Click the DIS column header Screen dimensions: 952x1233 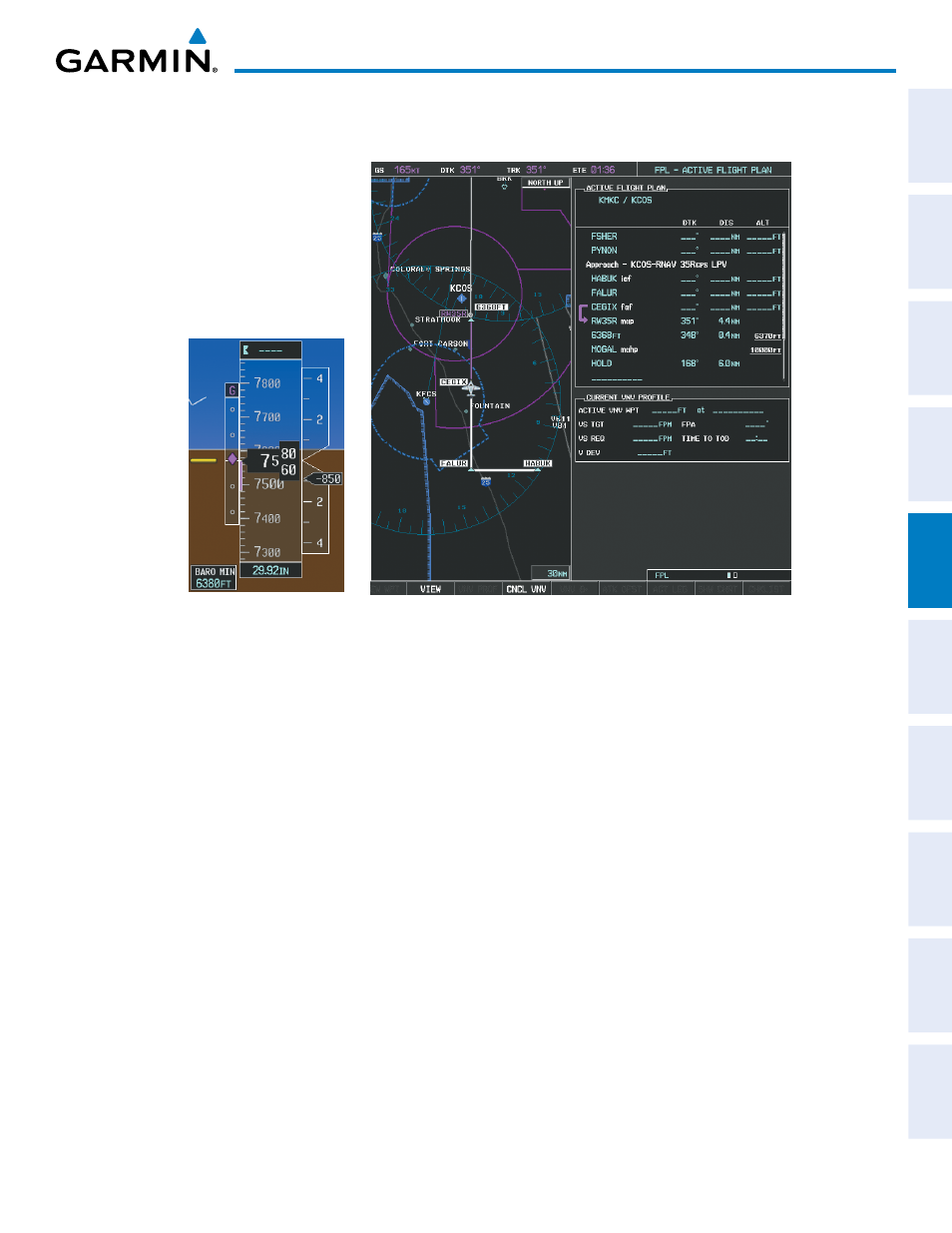coord(725,223)
